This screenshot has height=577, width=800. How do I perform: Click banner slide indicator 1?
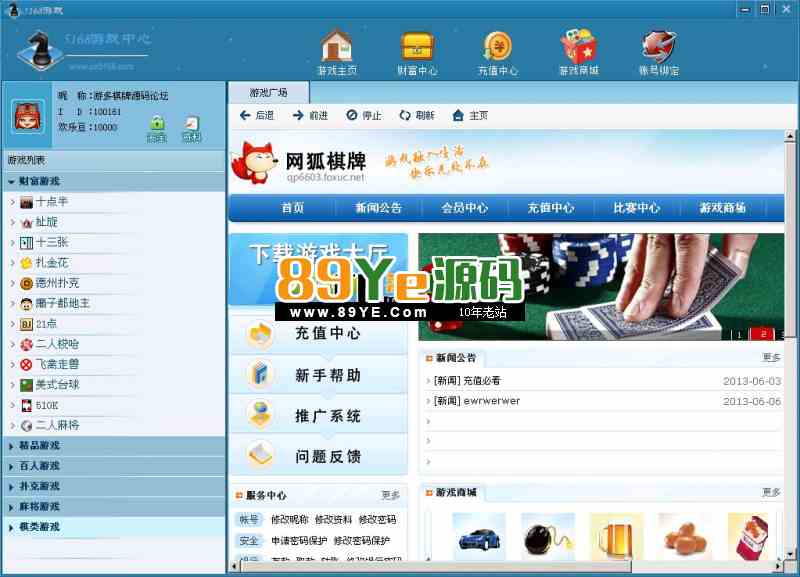[x=739, y=335]
